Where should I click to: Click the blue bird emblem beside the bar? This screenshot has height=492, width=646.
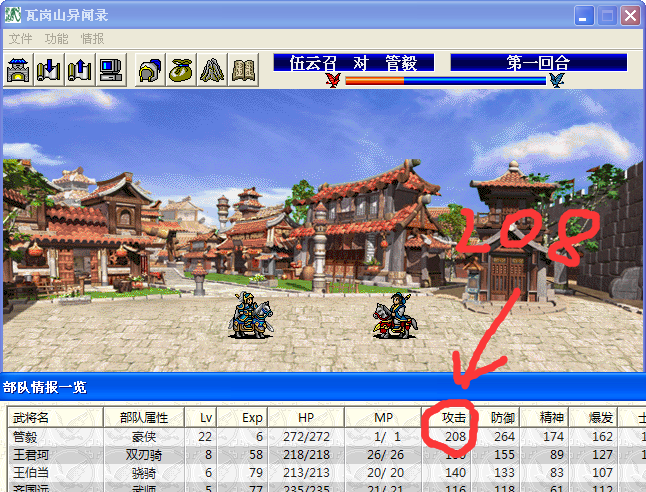556,80
